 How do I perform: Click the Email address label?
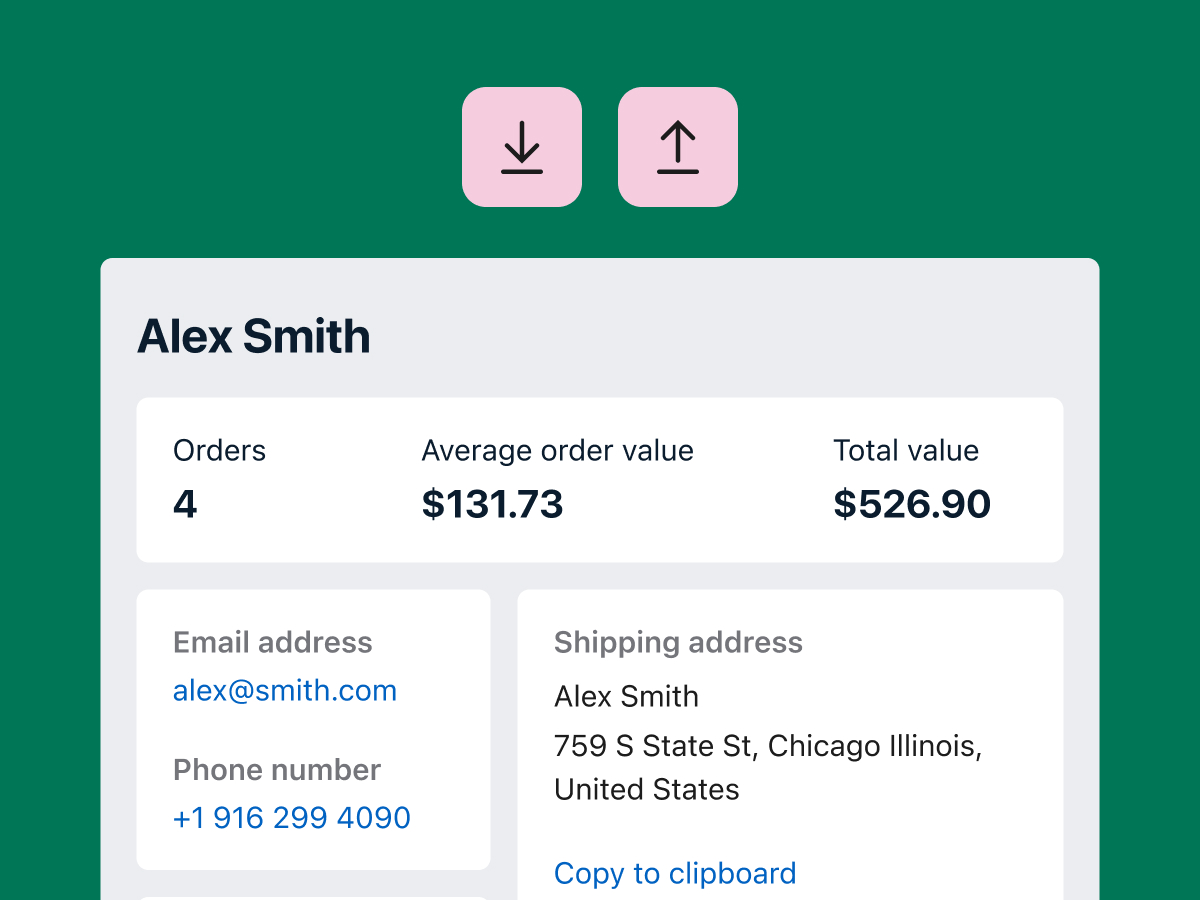pos(273,642)
